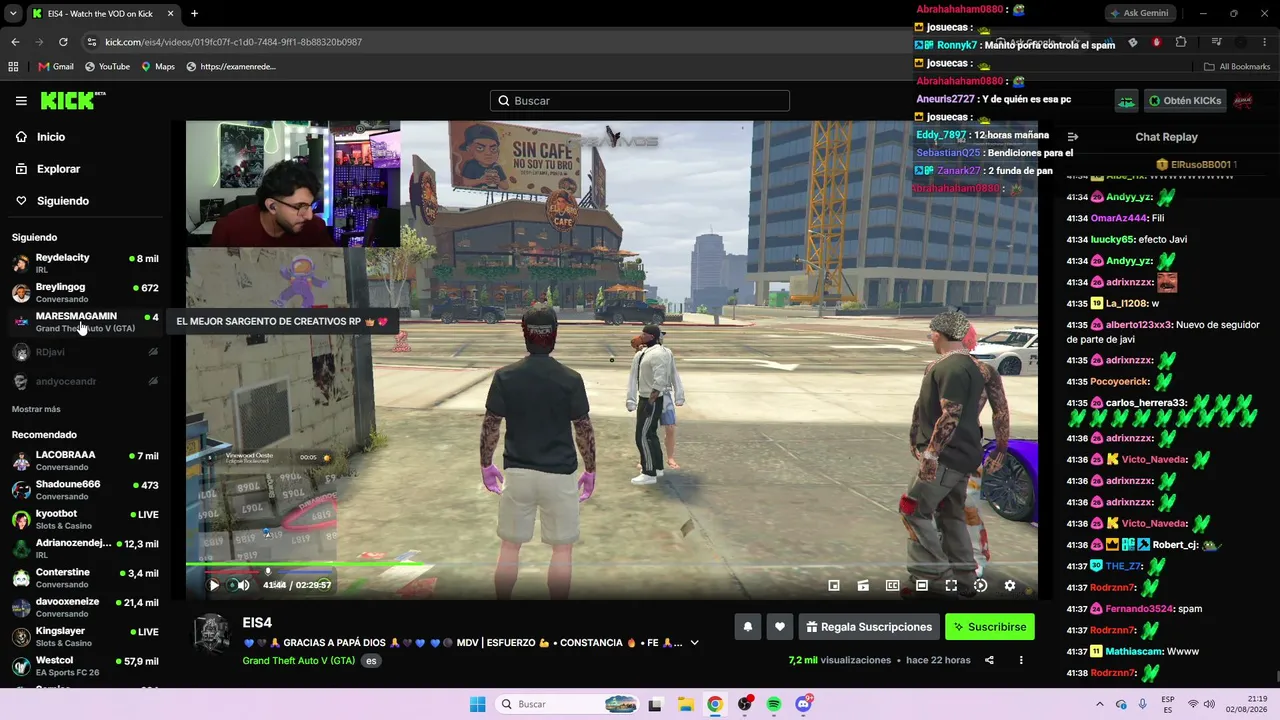Open the green gift icon beside Obtén KICKs
The image size is (1280, 720).
pyautogui.click(x=1127, y=101)
